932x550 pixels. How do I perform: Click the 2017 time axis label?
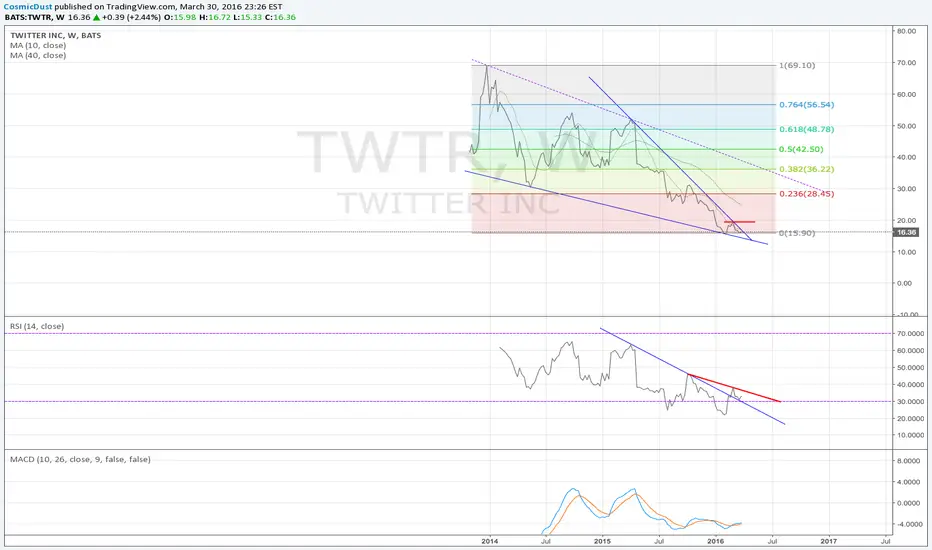tap(829, 541)
